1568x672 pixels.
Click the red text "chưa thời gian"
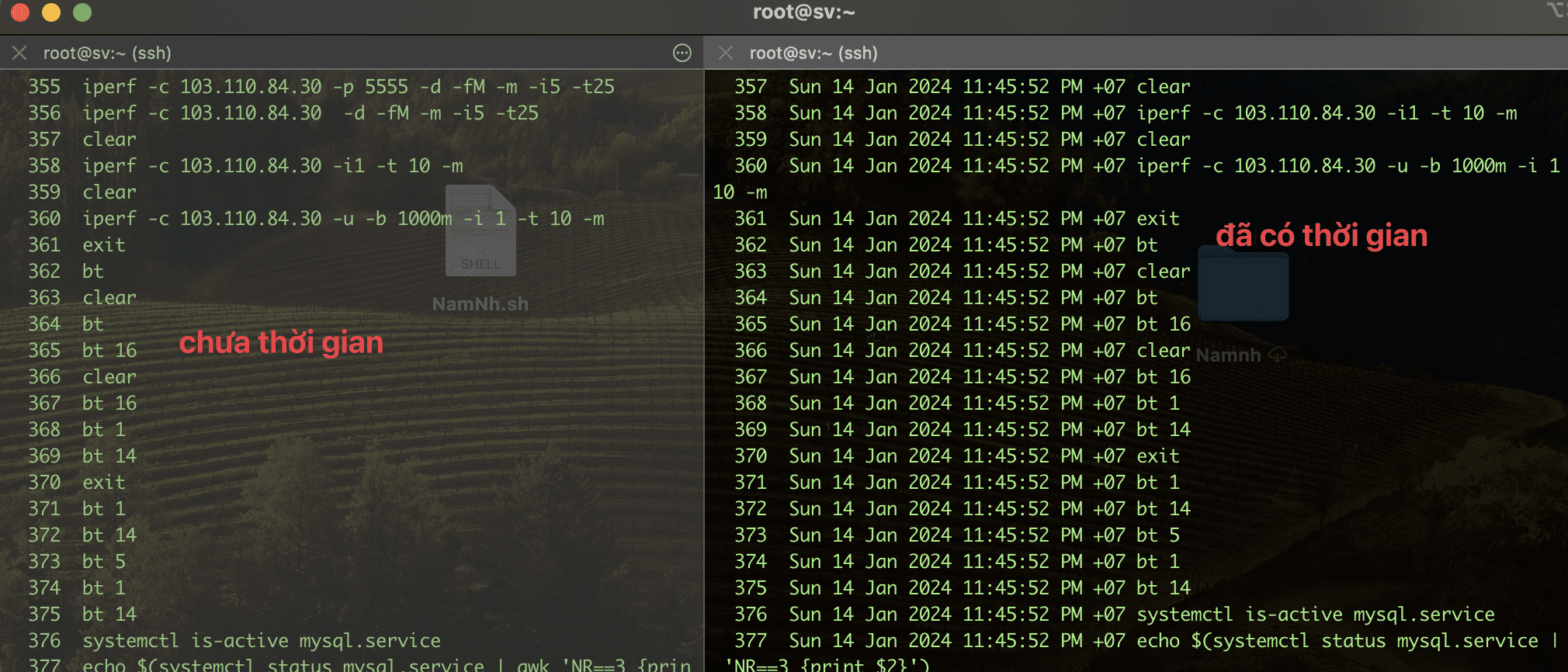(x=281, y=343)
